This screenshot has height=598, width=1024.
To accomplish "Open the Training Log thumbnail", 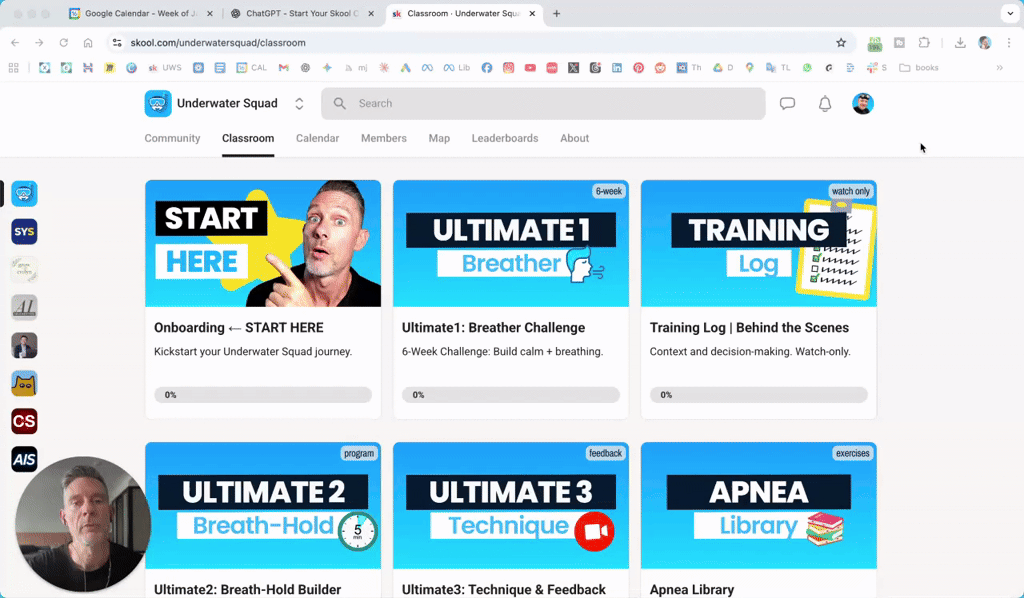I will (x=759, y=244).
